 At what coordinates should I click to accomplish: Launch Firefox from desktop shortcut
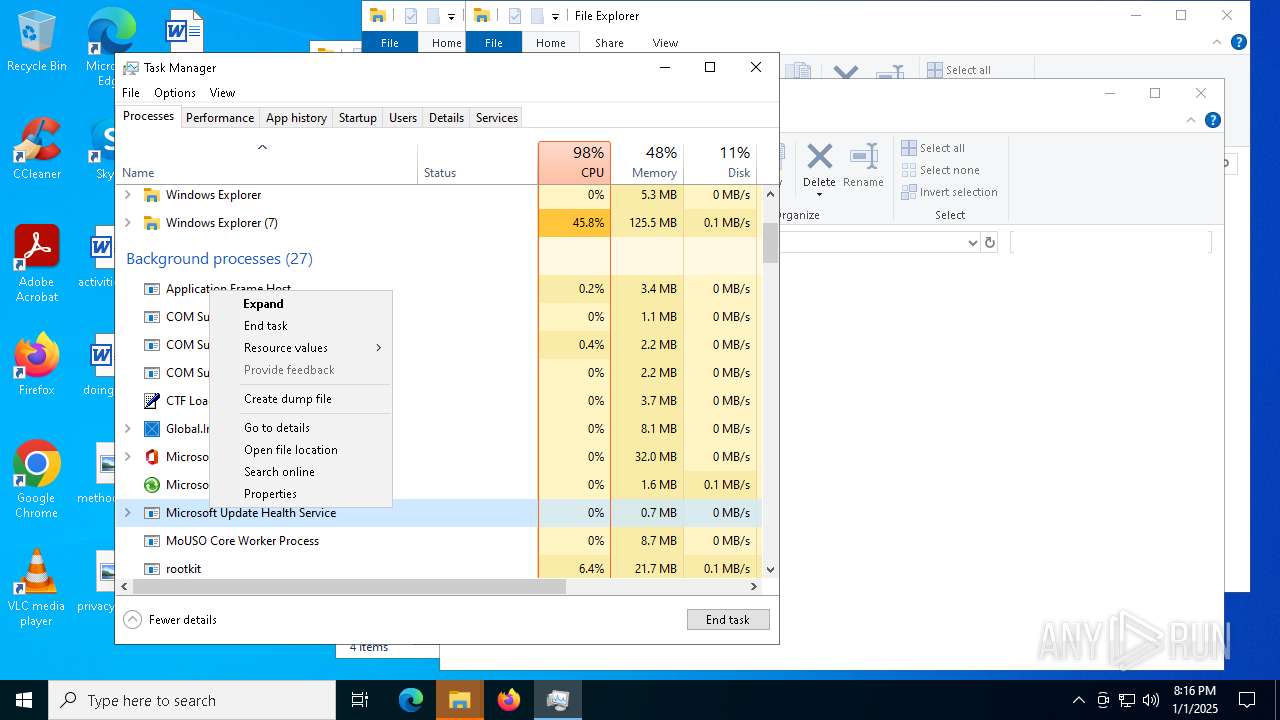pyautogui.click(x=36, y=364)
